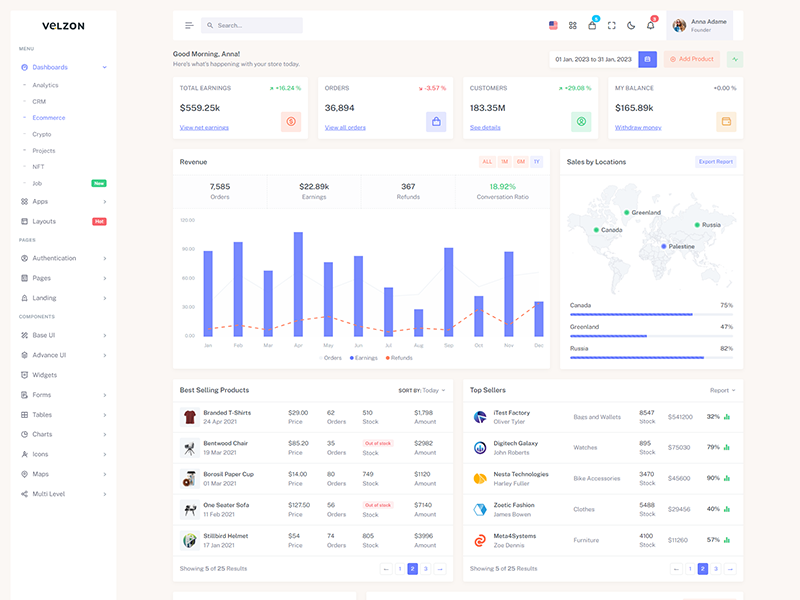Image resolution: width=800 pixels, height=600 pixels.
Task: Open the View net earnings link
Action: [204, 127]
